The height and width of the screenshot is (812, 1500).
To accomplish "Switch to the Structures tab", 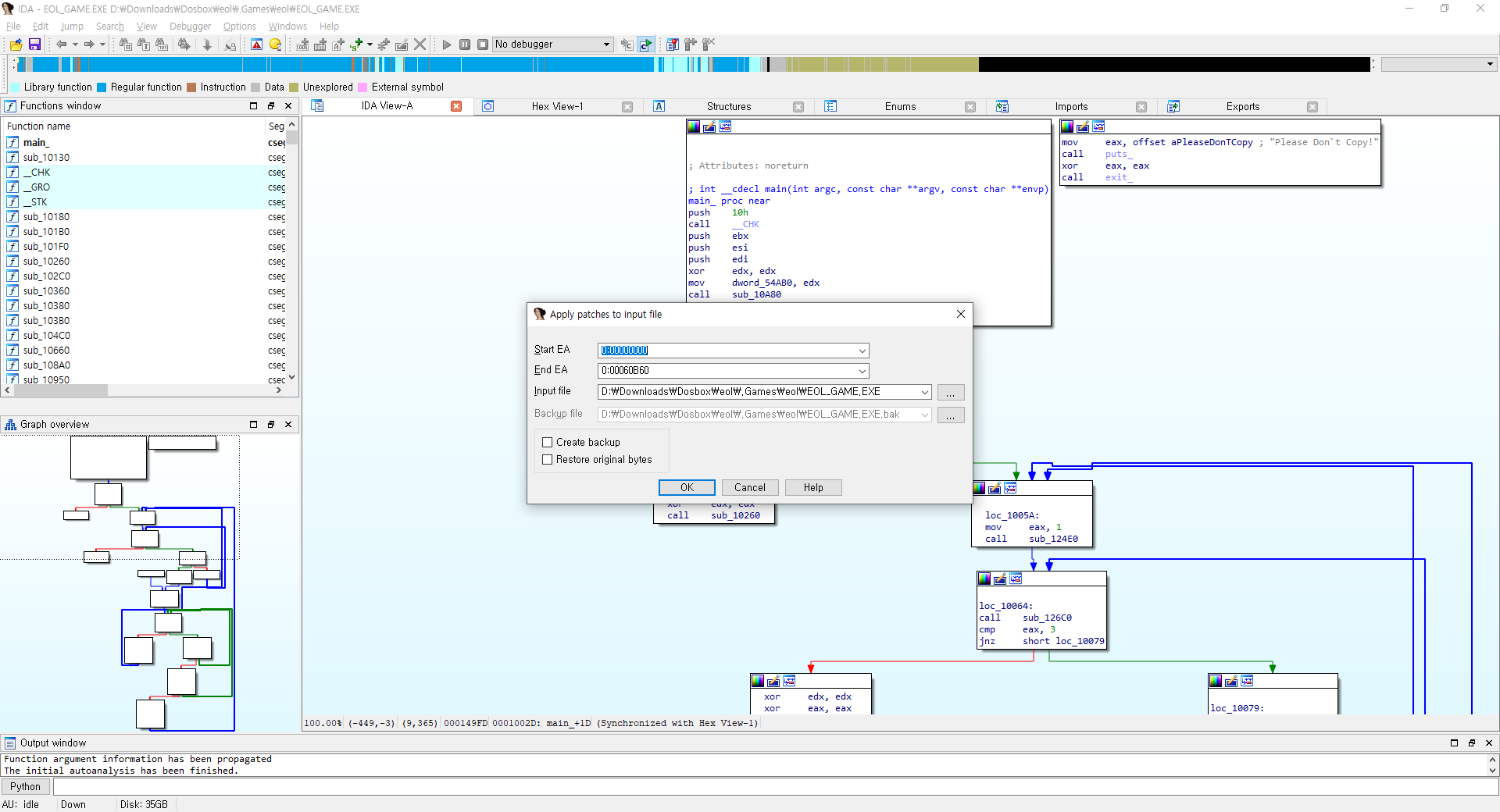I will click(728, 106).
